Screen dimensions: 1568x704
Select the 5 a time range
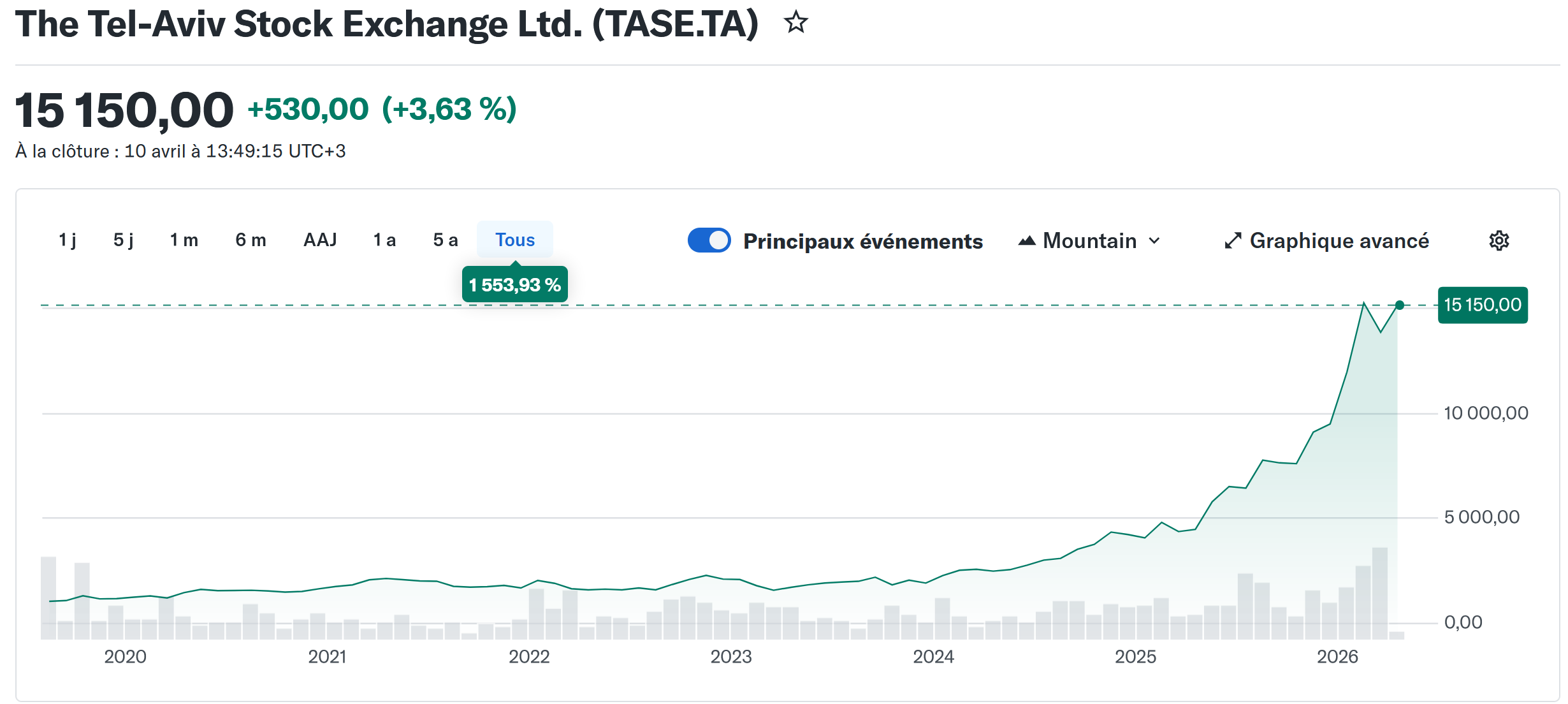point(445,240)
